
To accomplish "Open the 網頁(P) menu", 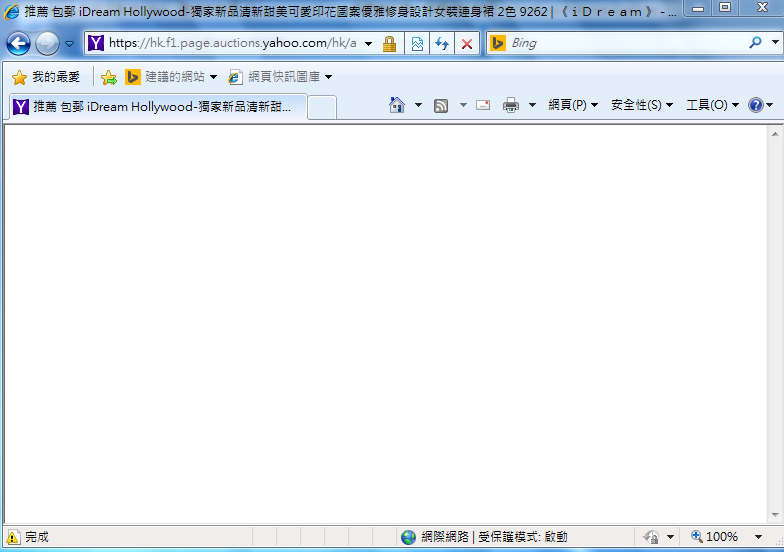I will 573,105.
